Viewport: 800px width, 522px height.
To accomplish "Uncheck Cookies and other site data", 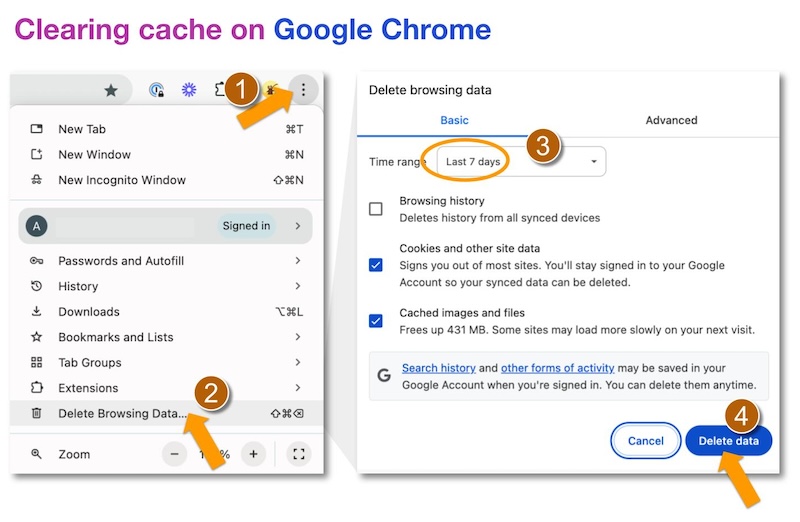I will (x=376, y=265).
